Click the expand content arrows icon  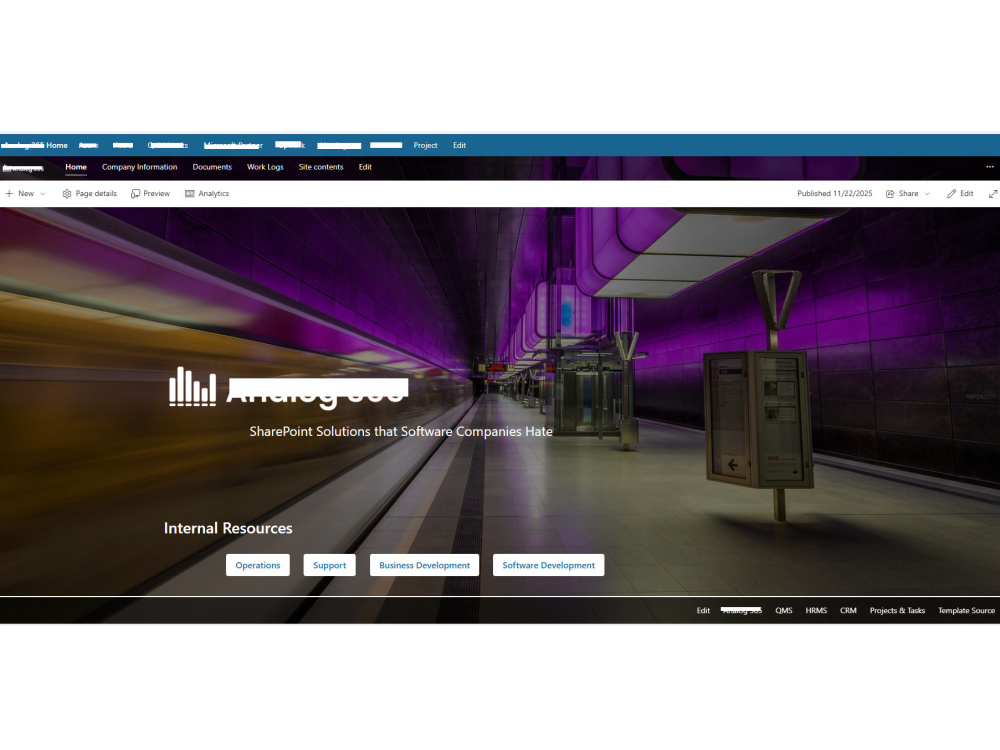[993, 193]
